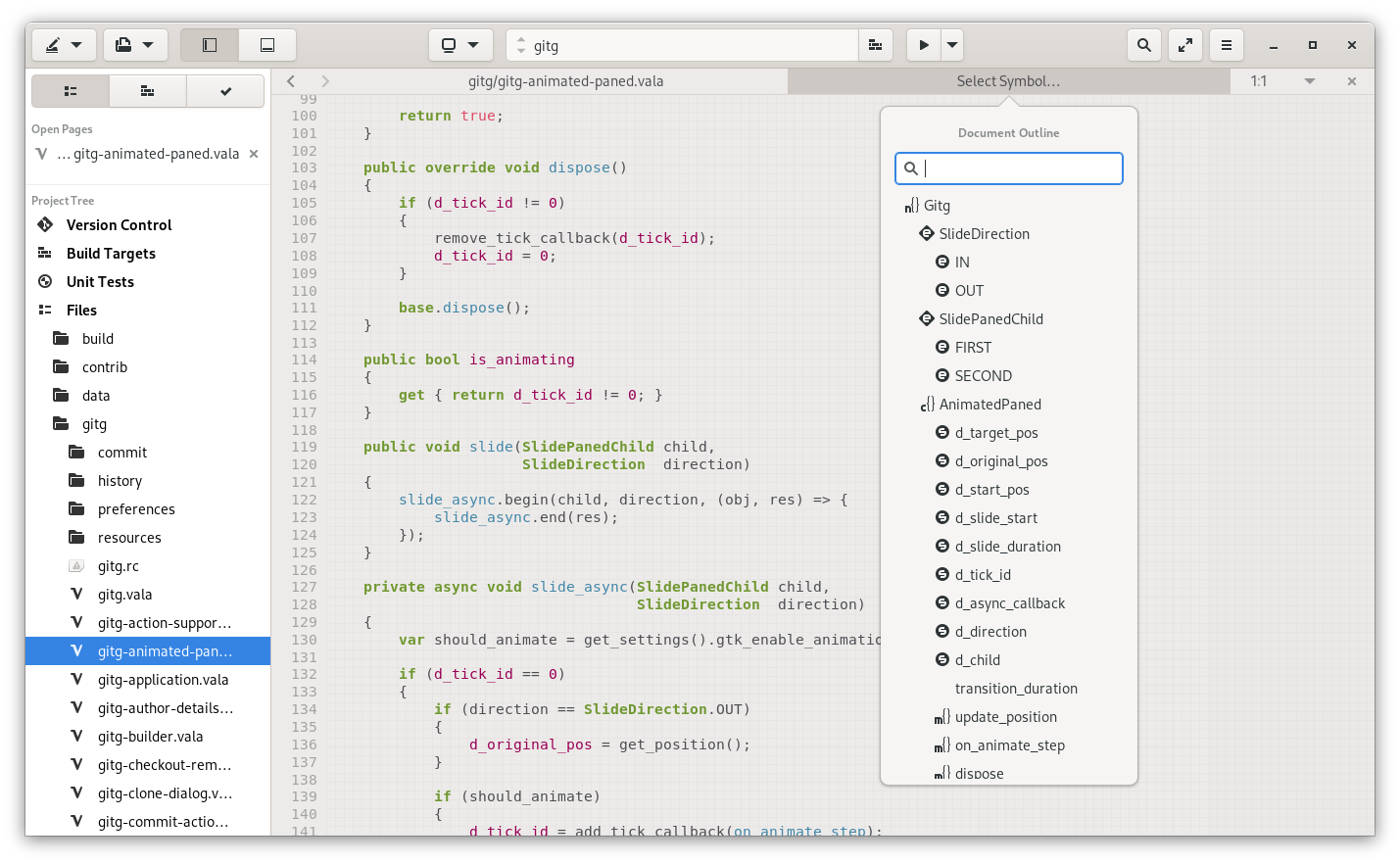
Task: Click the Version Control git icon
Action: tap(45, 225)
